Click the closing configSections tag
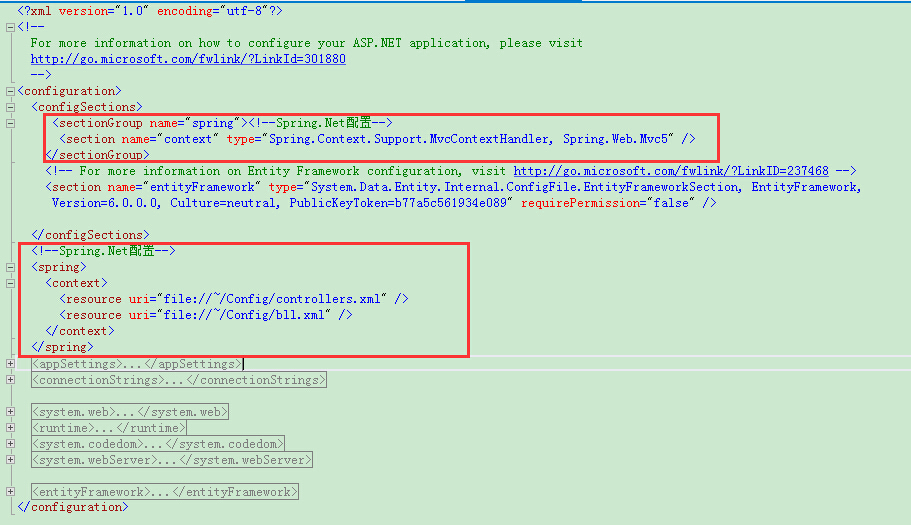The height and width of the screenshot is (525, 911). [x=90, y=235]
